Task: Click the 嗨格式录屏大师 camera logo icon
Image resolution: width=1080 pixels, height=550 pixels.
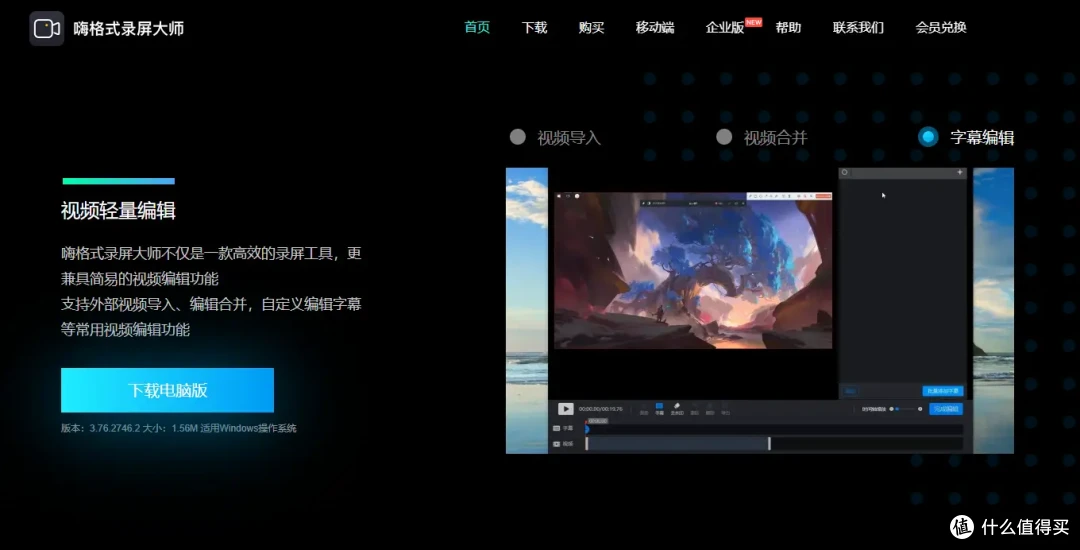Action: click(x=47, y=28)
